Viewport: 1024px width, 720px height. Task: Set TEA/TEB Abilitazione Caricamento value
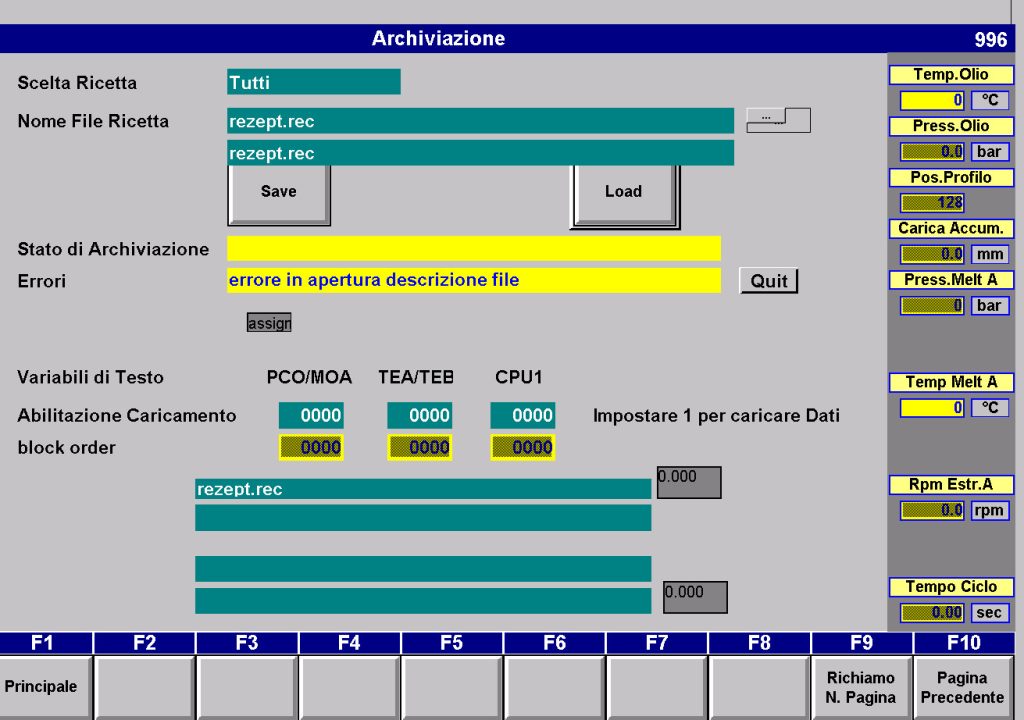(419, 416)
